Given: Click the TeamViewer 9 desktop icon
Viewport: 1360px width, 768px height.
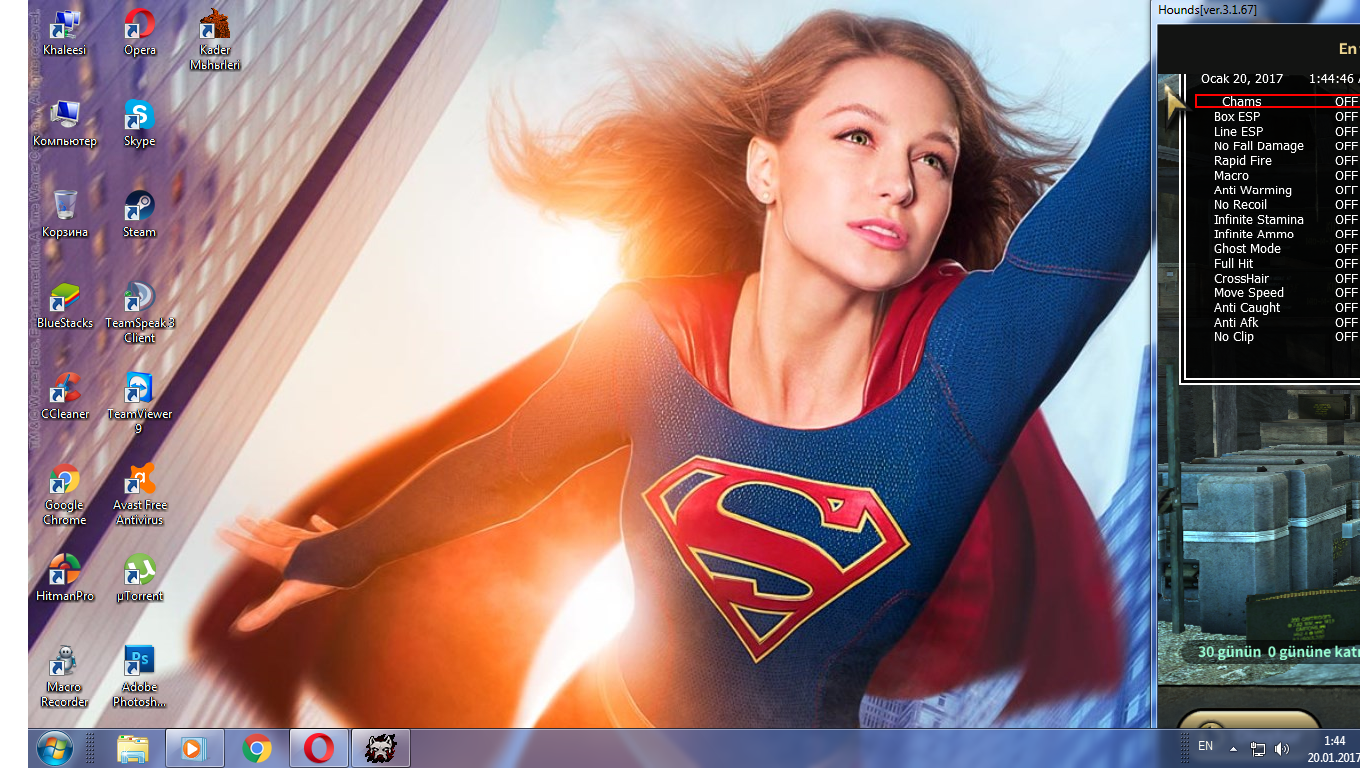Looking at the screenshot, I should [140, 403].
